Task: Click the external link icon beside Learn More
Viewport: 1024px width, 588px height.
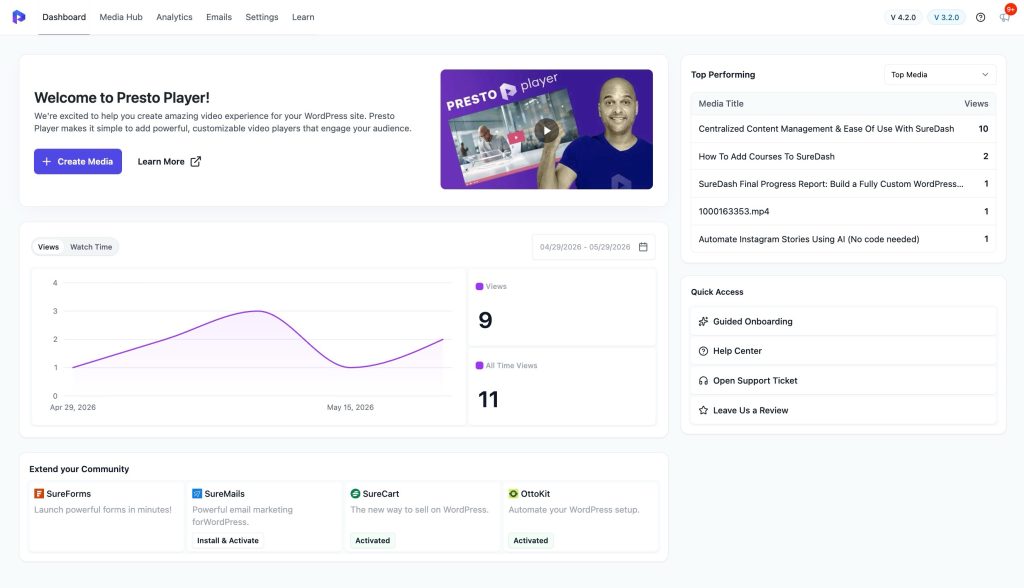Action: click(195, 161)
